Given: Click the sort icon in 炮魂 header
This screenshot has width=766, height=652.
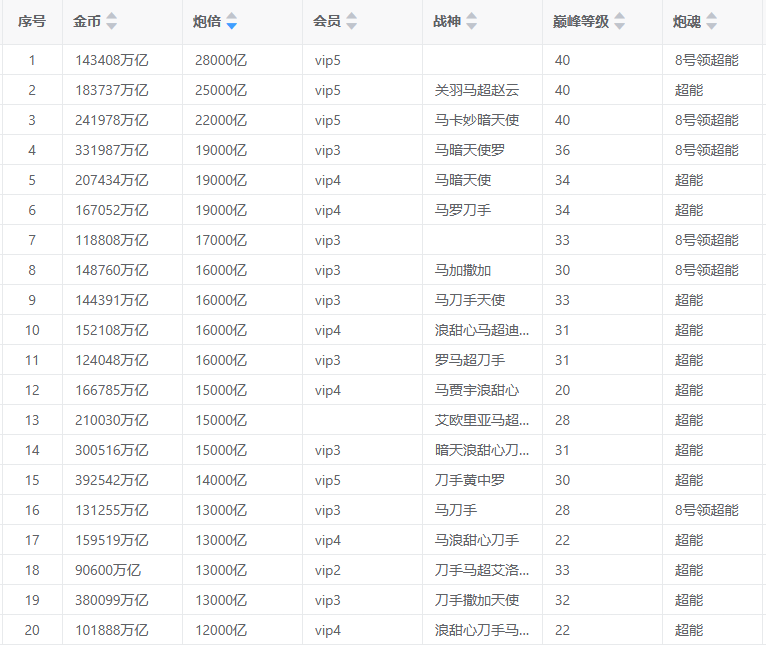Looking at the screenshot, I should pyautogui.click(x=711, y=21).
